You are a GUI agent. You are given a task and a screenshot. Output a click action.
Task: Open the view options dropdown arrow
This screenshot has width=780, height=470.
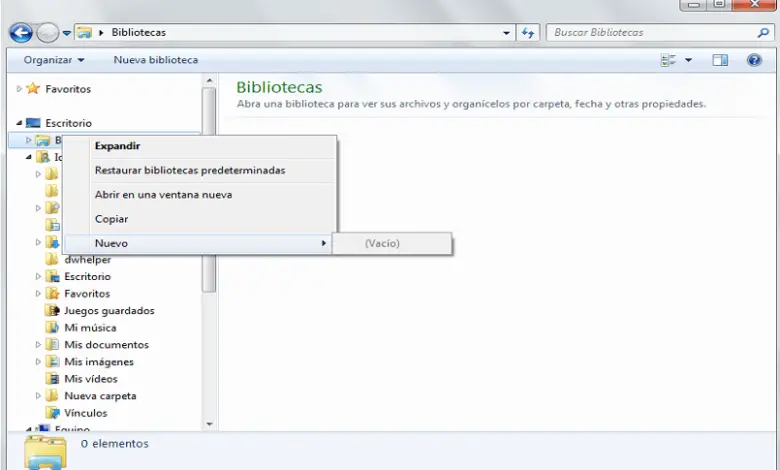tap(688, 60)
